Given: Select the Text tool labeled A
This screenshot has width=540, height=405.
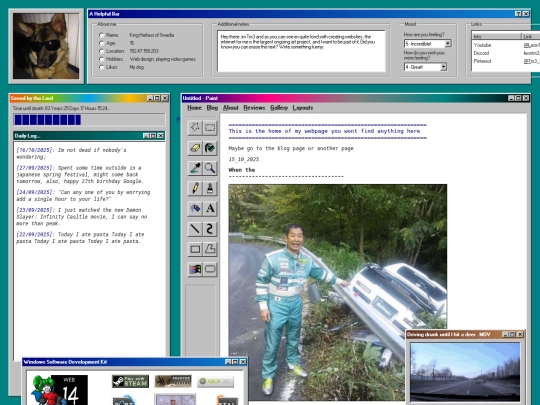Looking at the screenshot, I should point(210,208).
